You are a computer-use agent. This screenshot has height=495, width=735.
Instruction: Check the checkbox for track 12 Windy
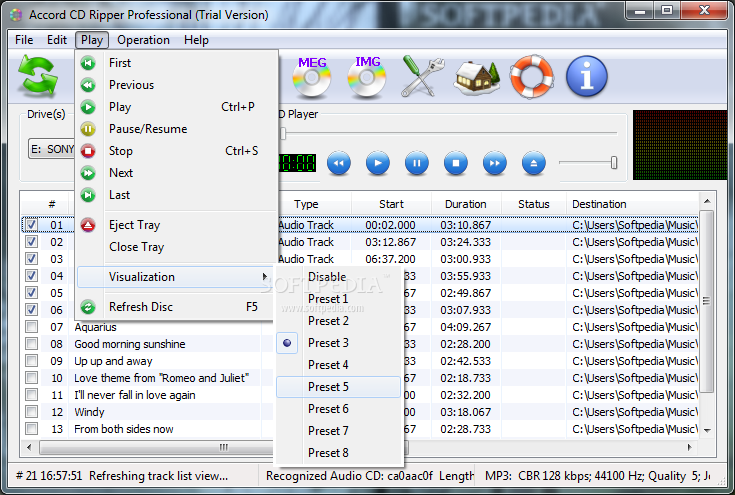(31, 412)
